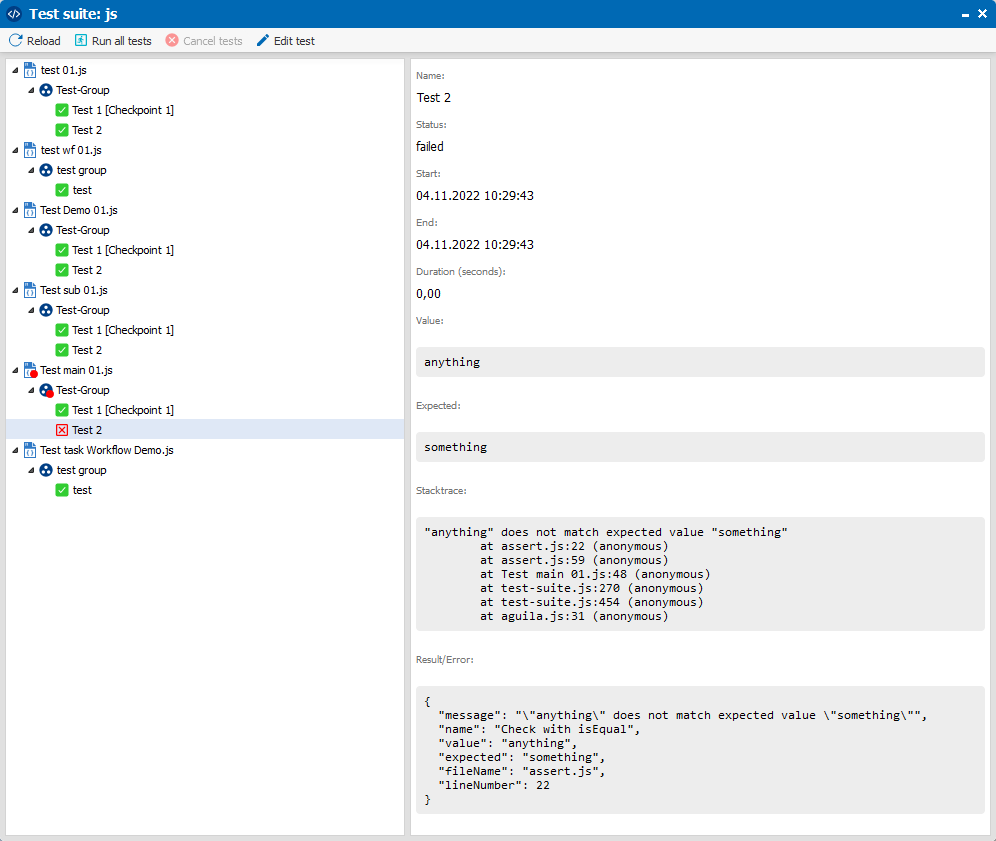
Task: Click the Test suite code icon in title bar
Action: pos(14,13)
